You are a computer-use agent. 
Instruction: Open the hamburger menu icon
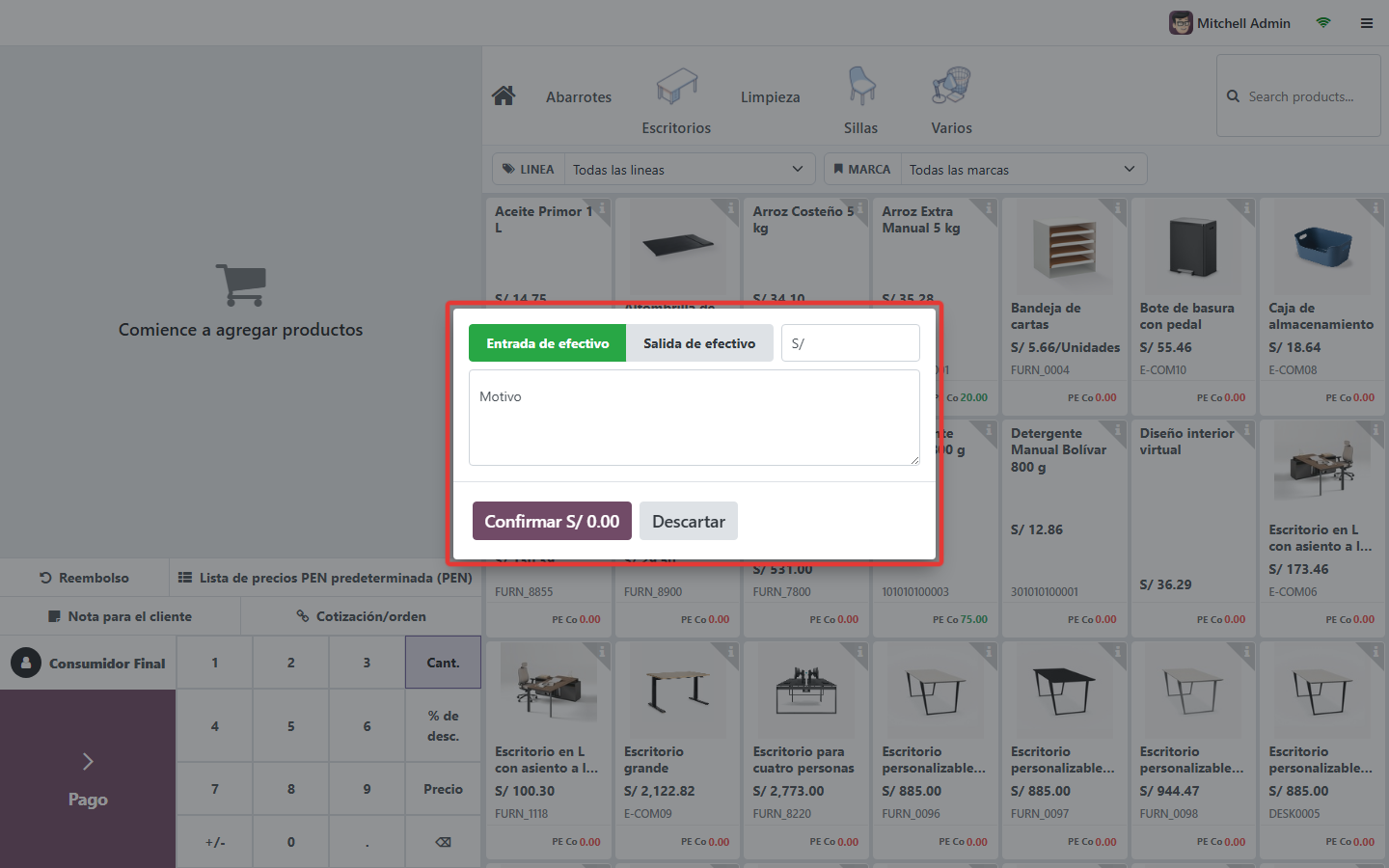point(1367,23)
